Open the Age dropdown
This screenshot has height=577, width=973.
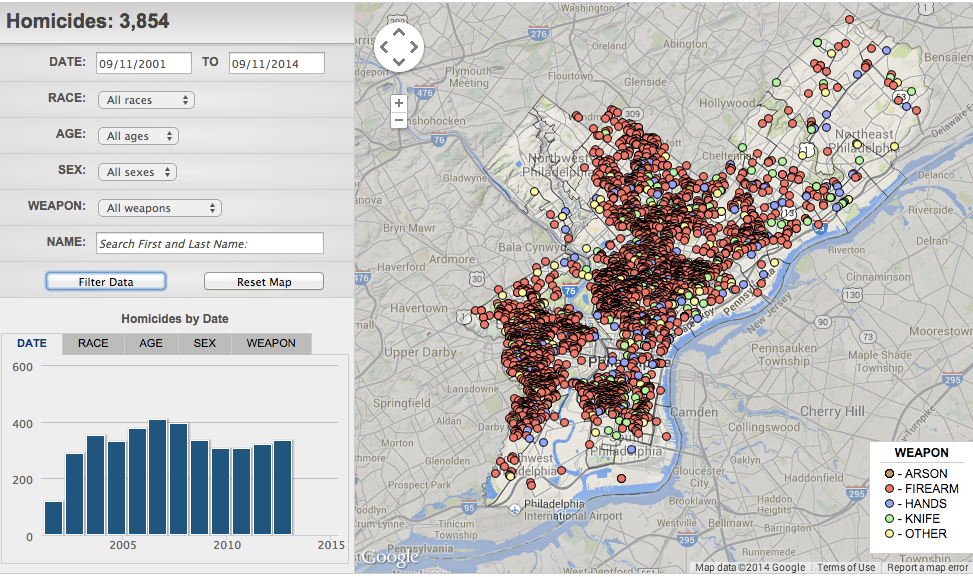(x=138, y=136)
